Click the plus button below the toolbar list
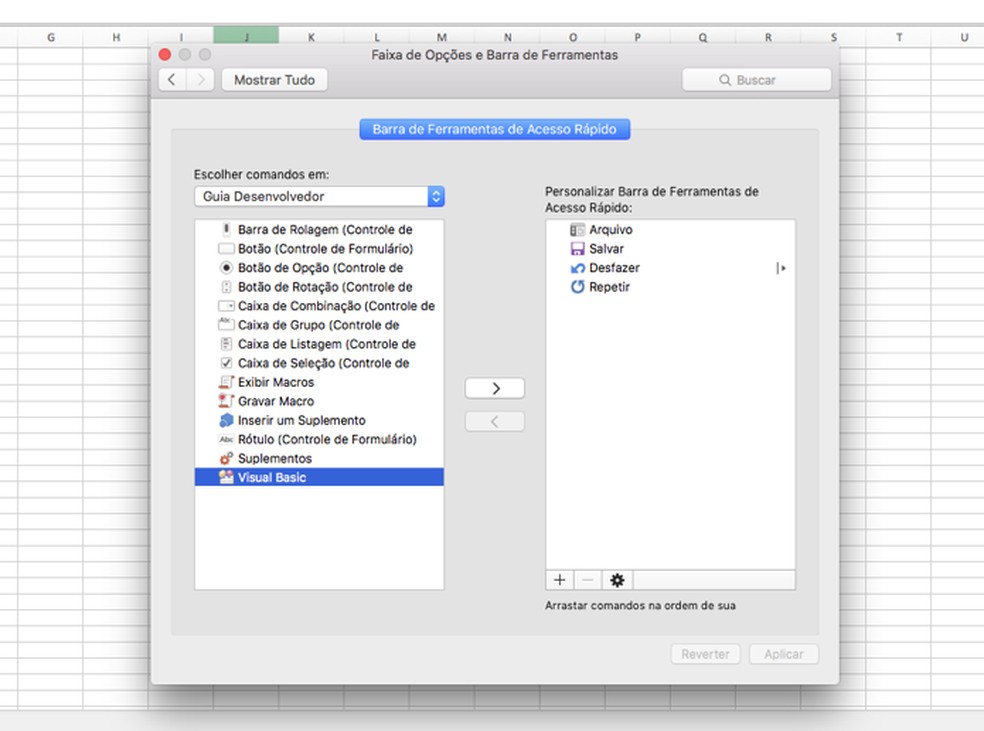 (x=560, y=580)
